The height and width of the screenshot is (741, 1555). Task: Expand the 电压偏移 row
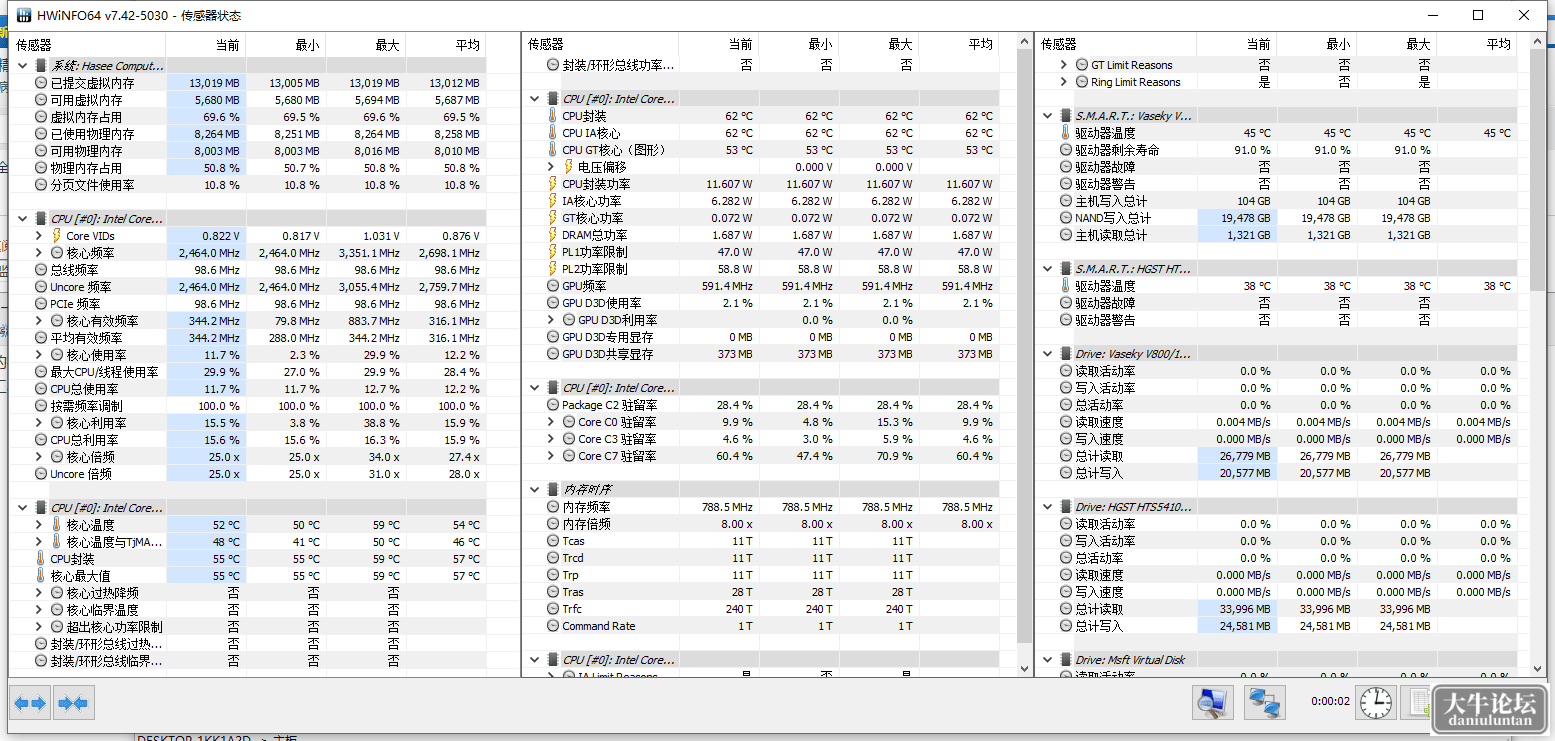click(550, 167)
